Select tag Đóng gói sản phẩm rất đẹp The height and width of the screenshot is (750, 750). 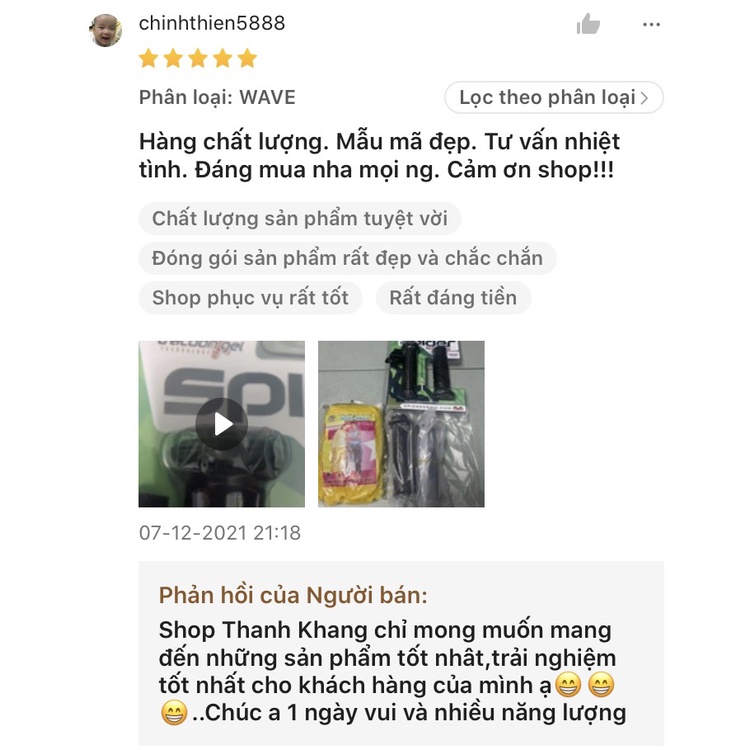348,258
